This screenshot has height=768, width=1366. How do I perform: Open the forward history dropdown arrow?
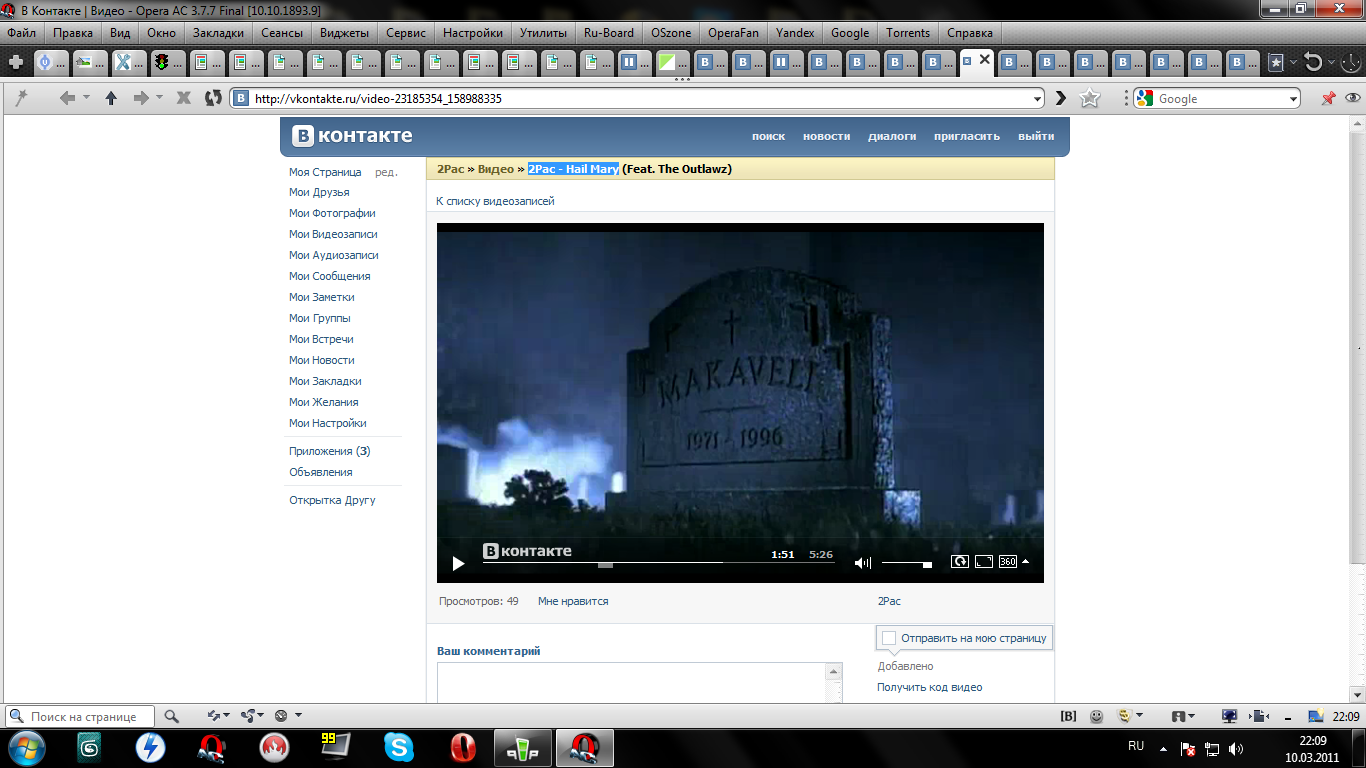click(159, 98)
